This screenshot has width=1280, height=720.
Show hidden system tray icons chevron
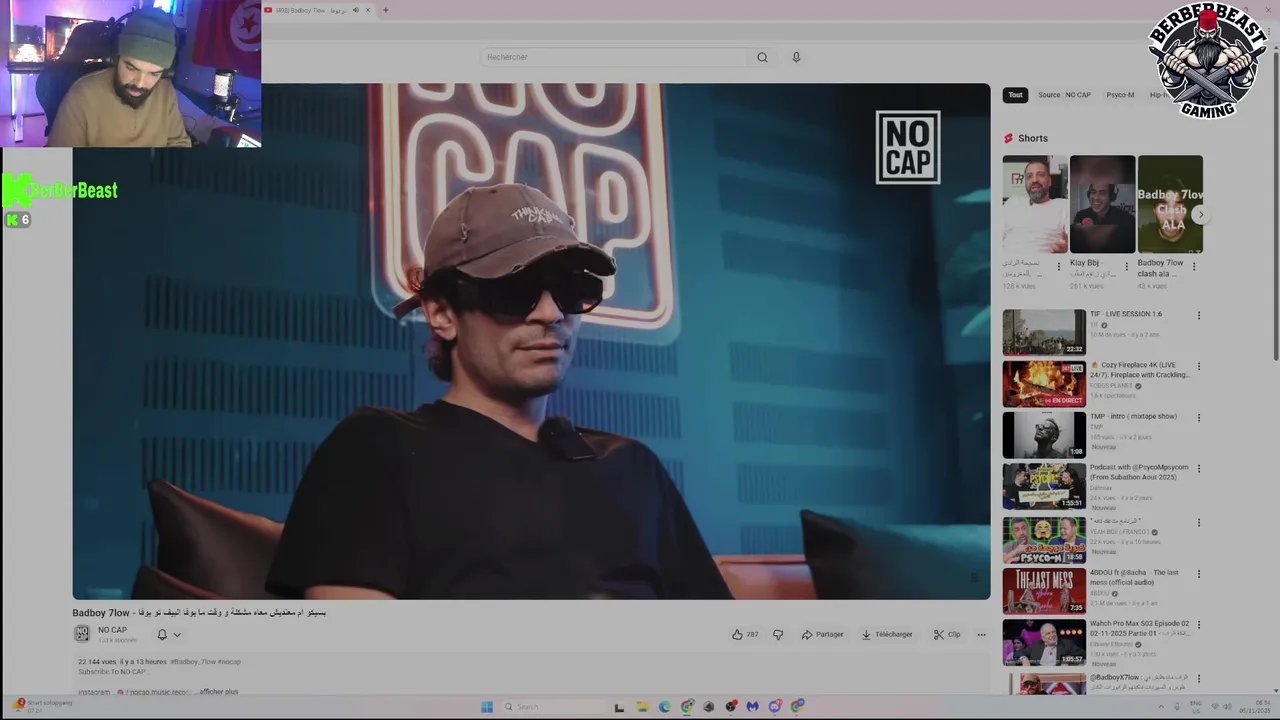point(1161,707)
